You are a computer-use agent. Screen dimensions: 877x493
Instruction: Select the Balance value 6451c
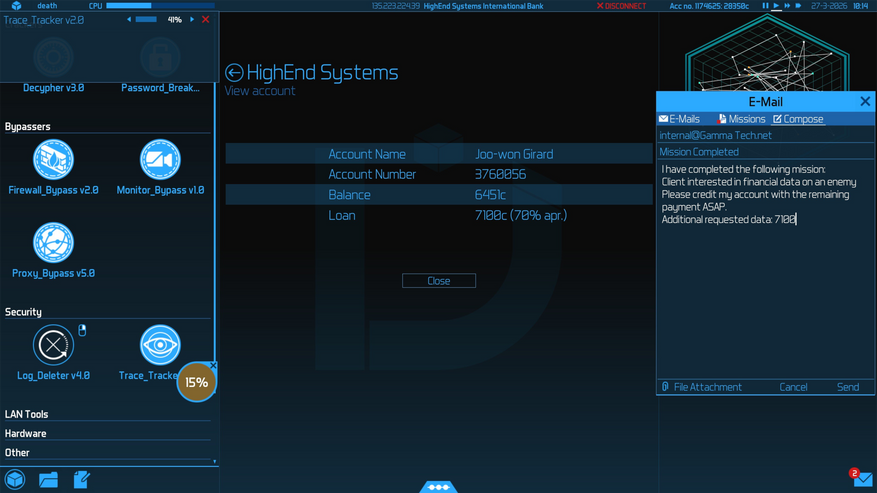pos(490,195)
